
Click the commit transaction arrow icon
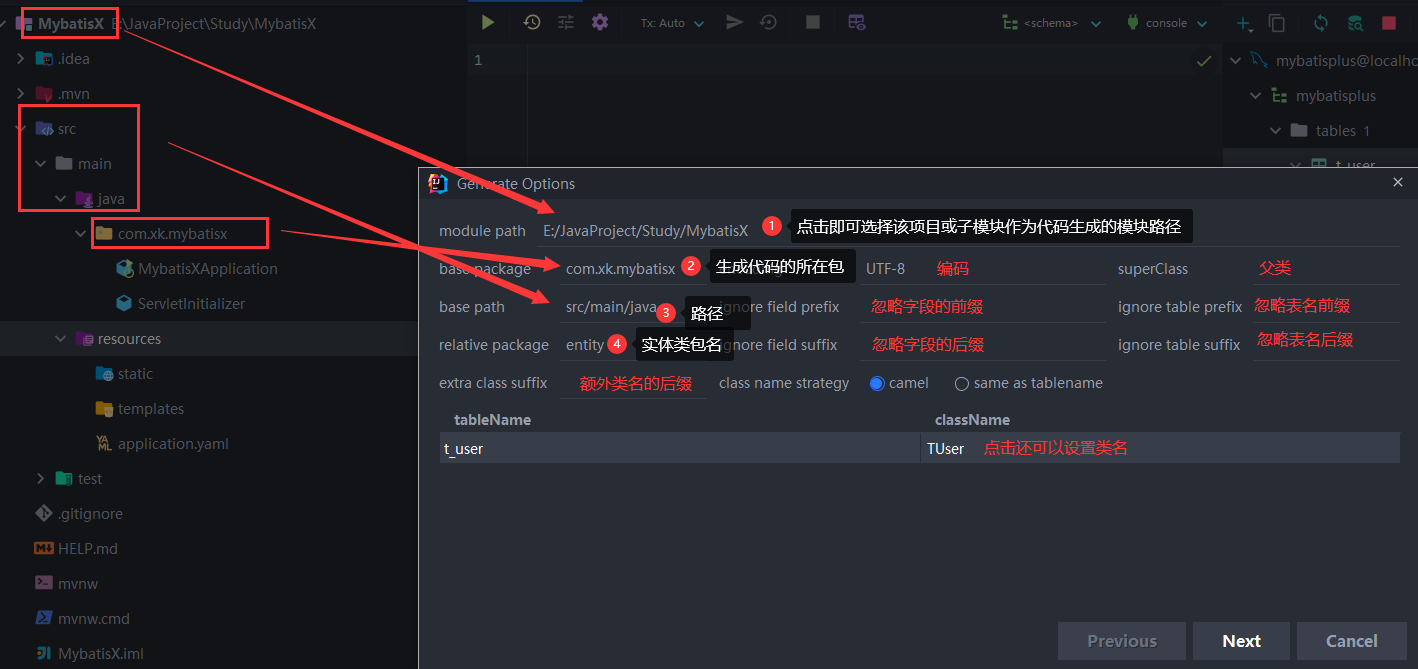[735, 22]
